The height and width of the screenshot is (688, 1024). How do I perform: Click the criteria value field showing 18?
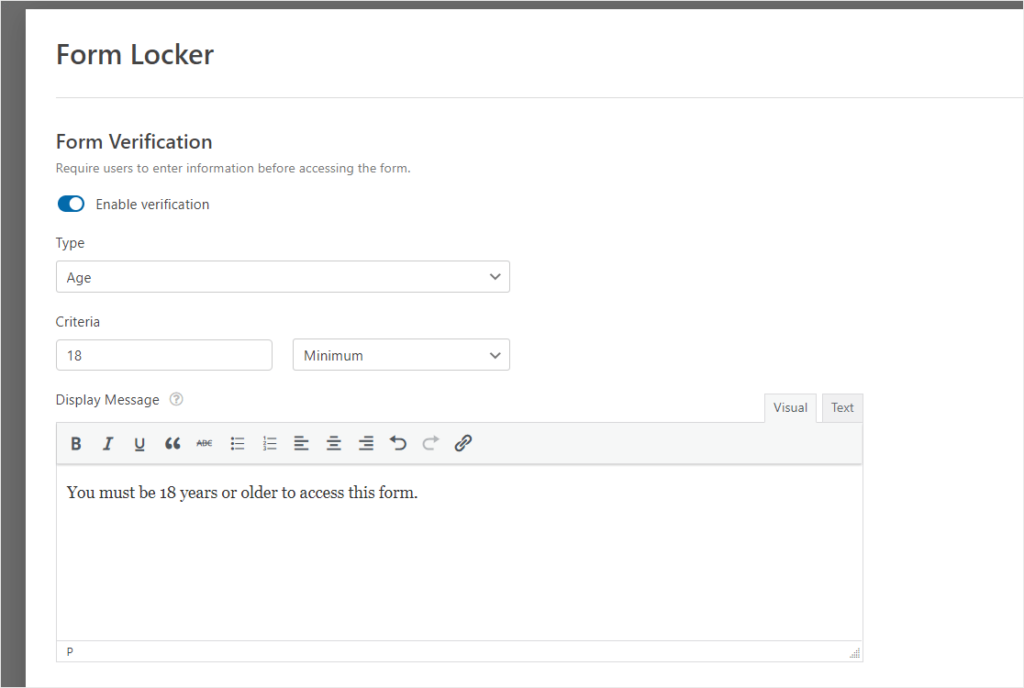pos(163,354)
